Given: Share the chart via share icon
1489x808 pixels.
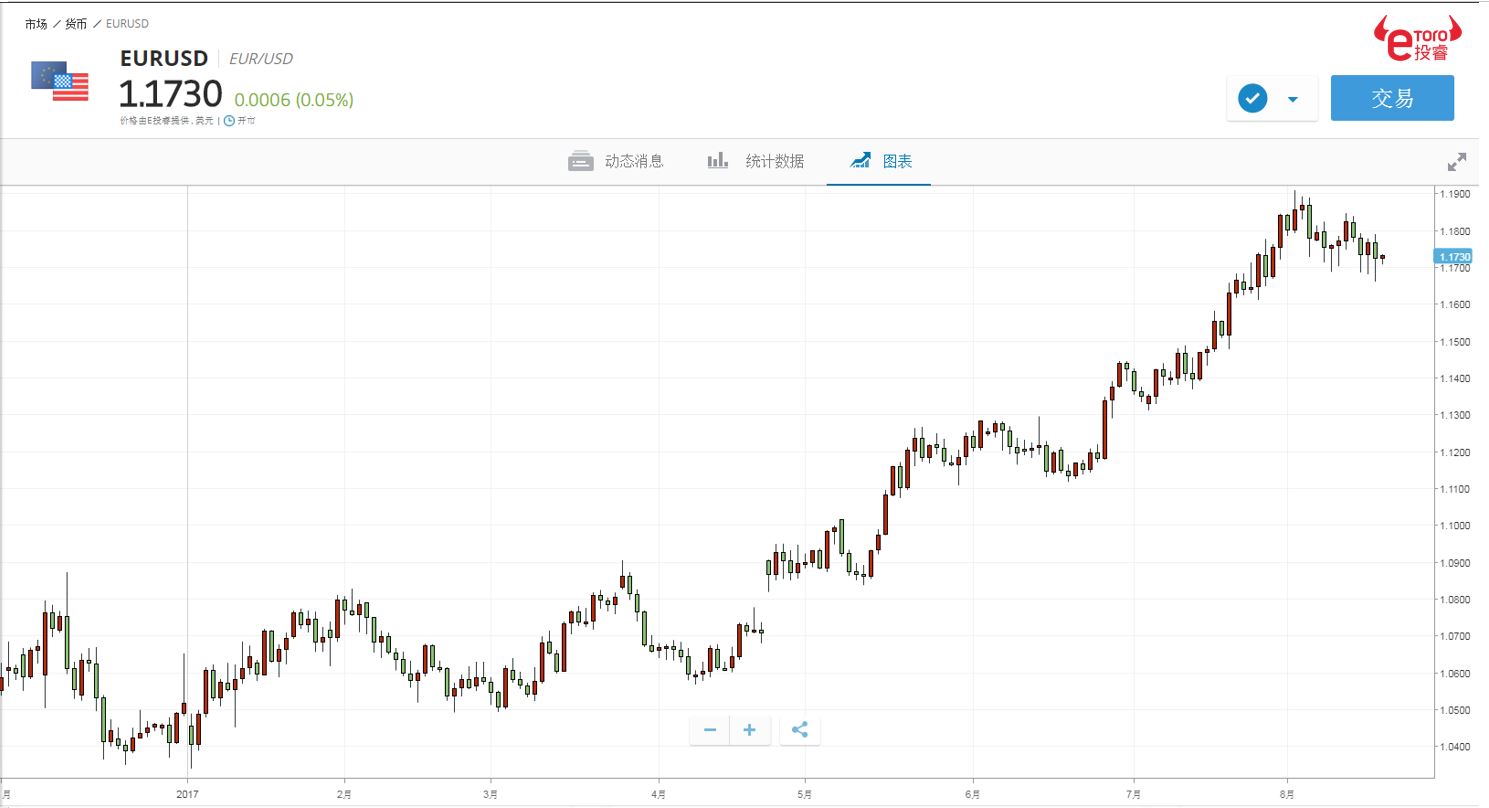Looking at the screenshot, I should point(800,730).
